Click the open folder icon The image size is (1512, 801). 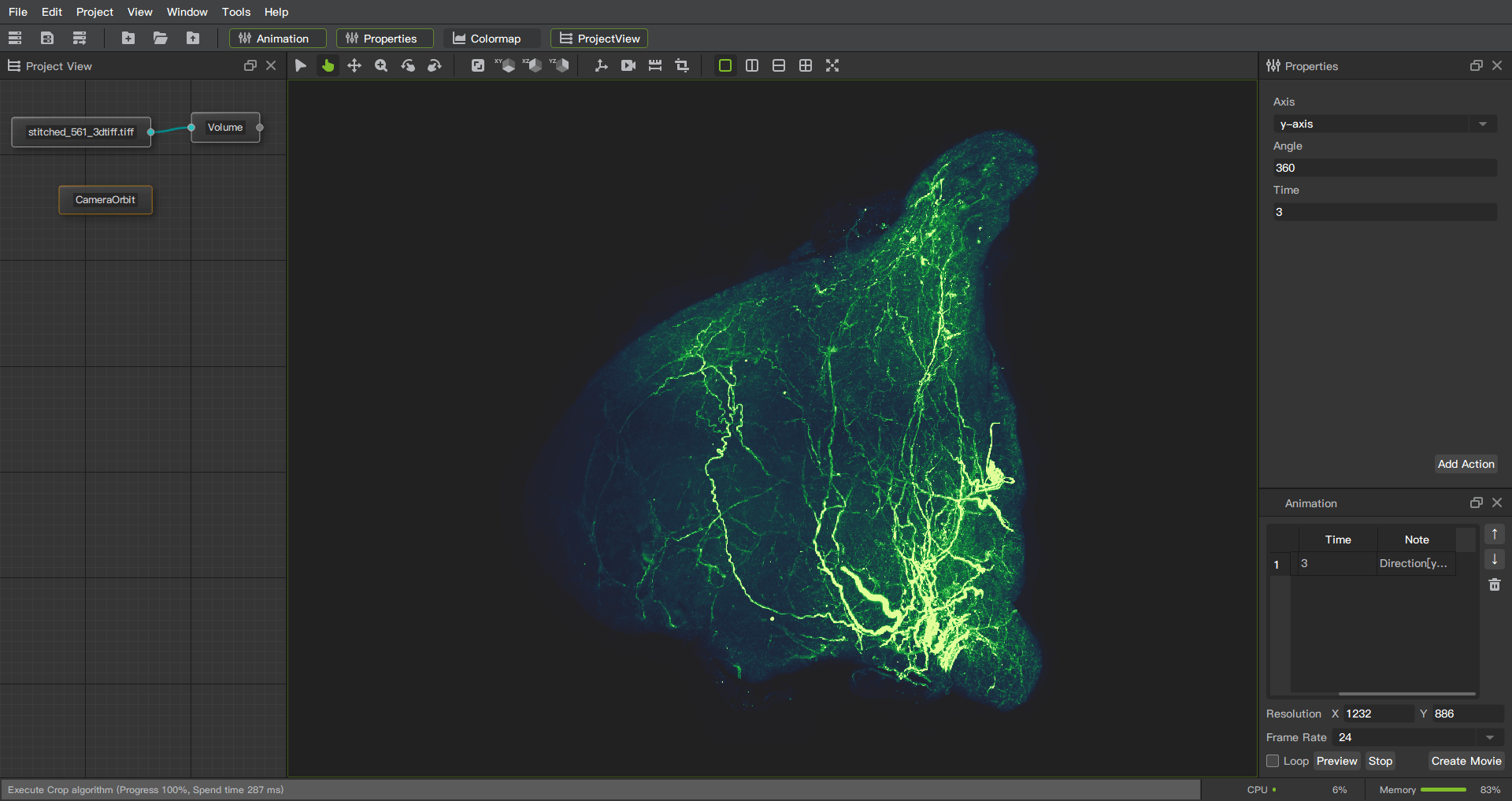(x=161, y=38)
